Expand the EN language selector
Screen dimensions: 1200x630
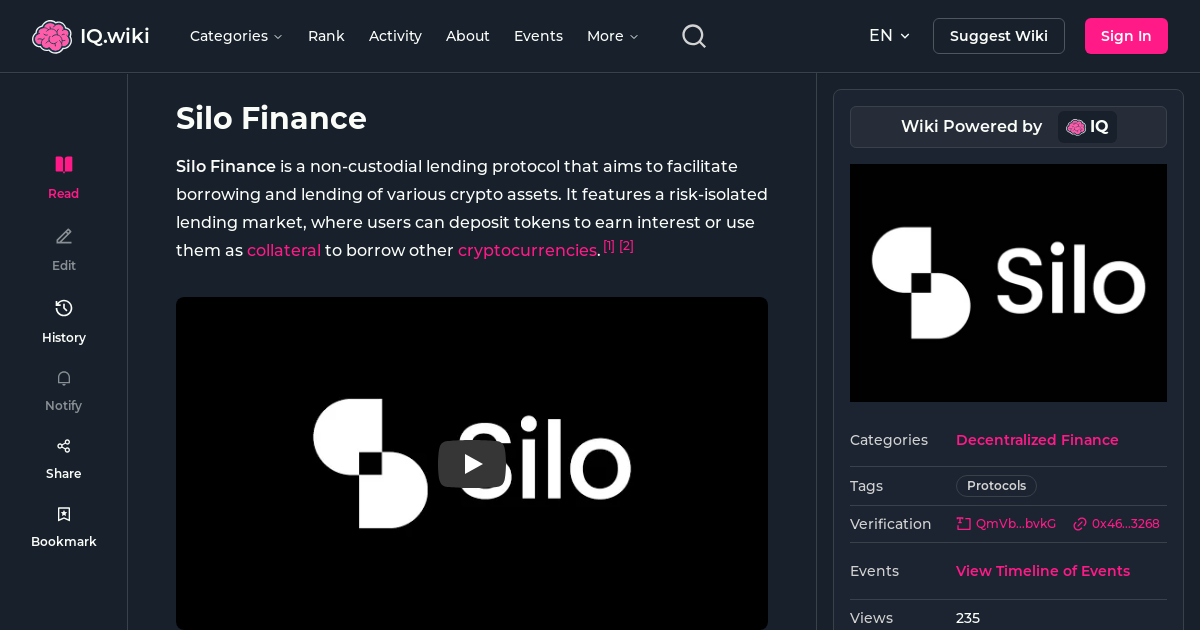(889, 35)
